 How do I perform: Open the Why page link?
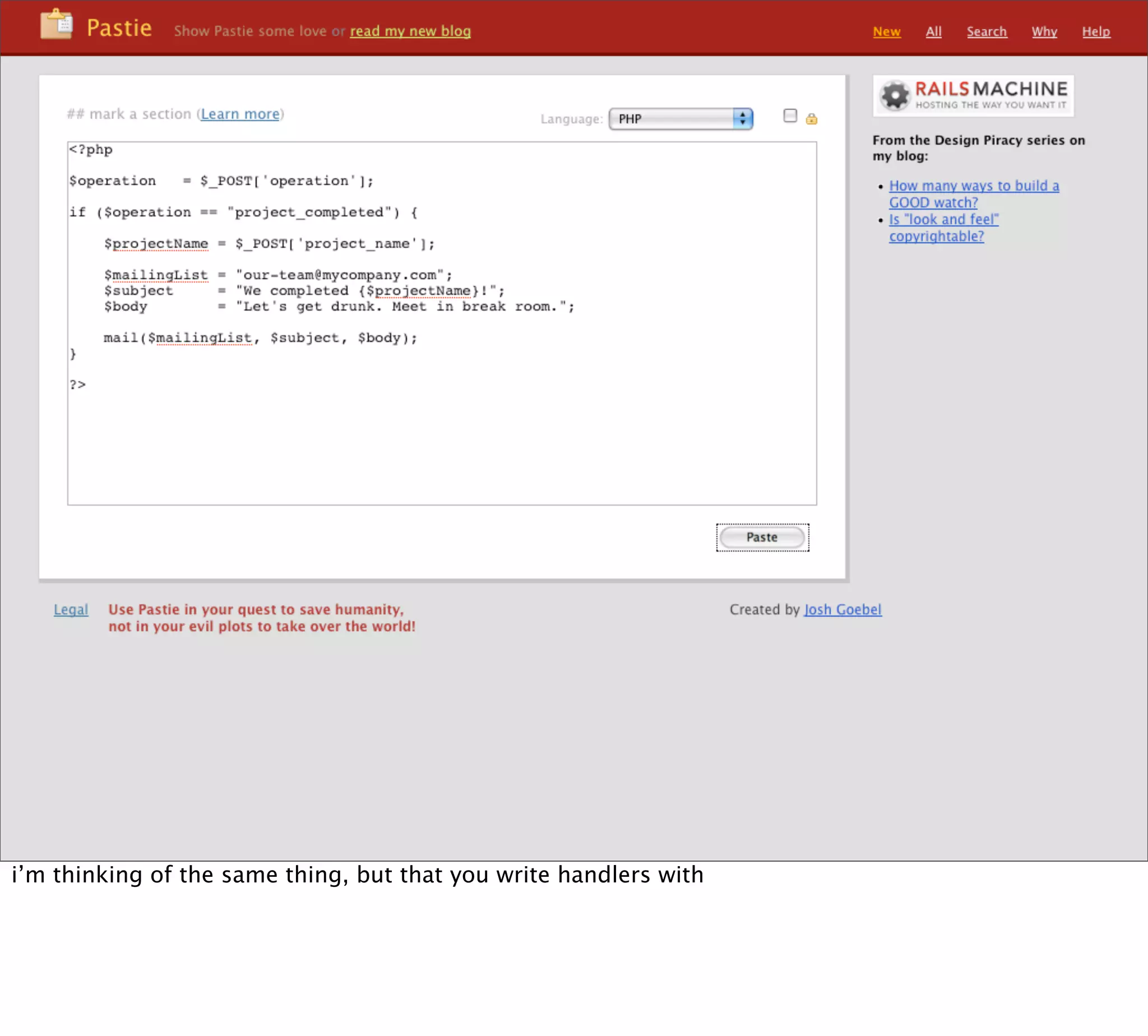click(1044, 32)
